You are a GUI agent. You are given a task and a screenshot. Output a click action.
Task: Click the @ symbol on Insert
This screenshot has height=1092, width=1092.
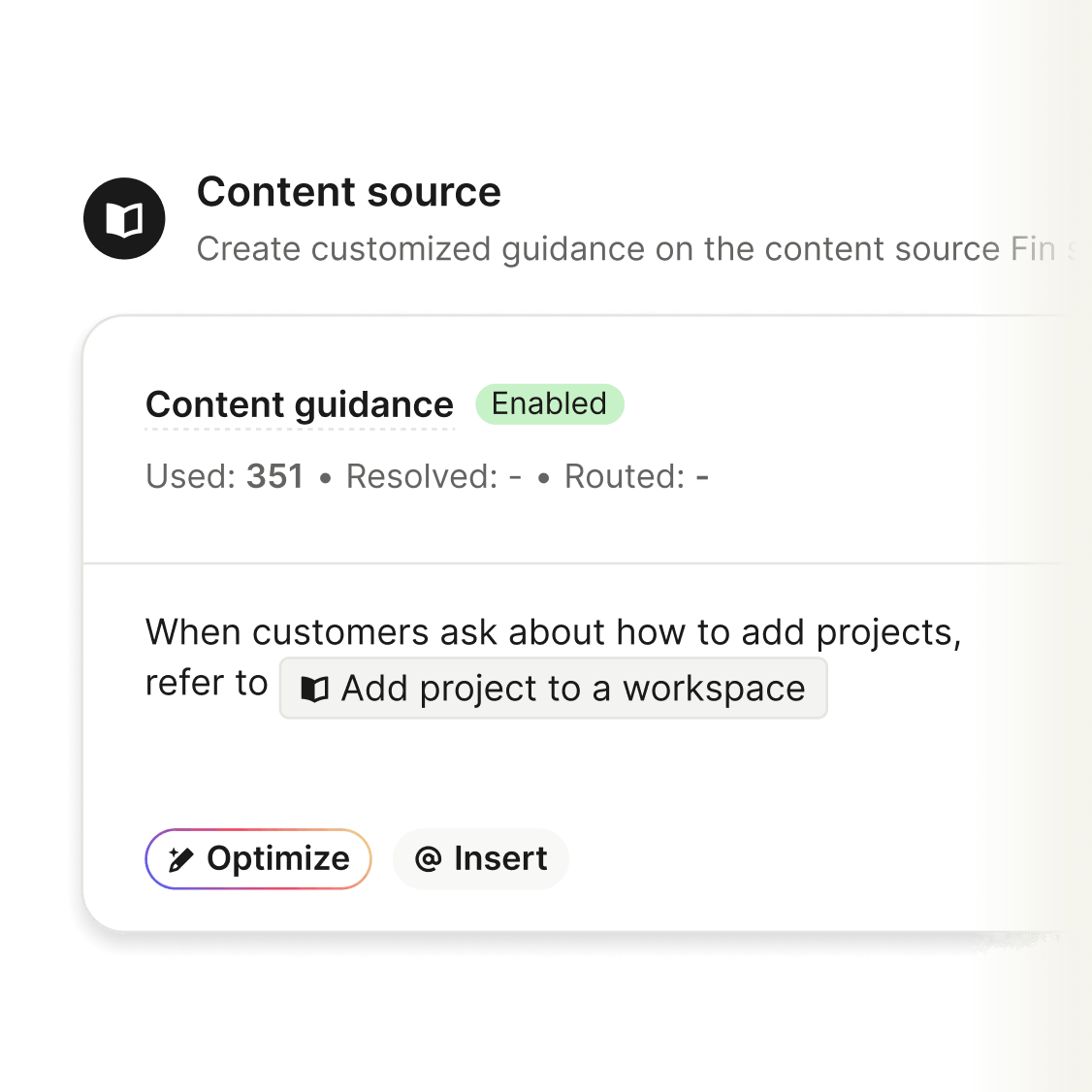click(x=428, y=859)
